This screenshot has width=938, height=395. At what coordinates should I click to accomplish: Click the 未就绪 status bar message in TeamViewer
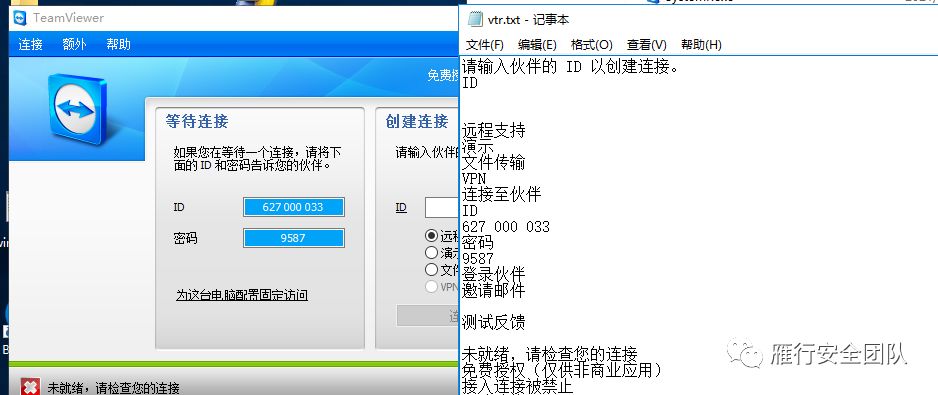tap(114, 388)
